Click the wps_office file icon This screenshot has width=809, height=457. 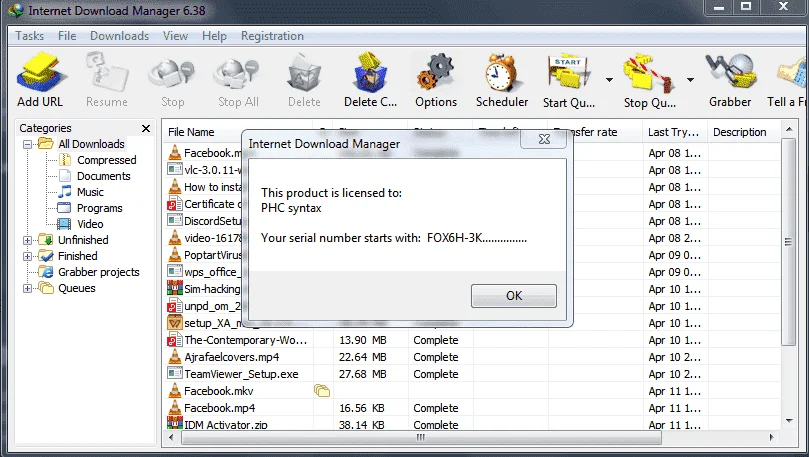point(175,271)
